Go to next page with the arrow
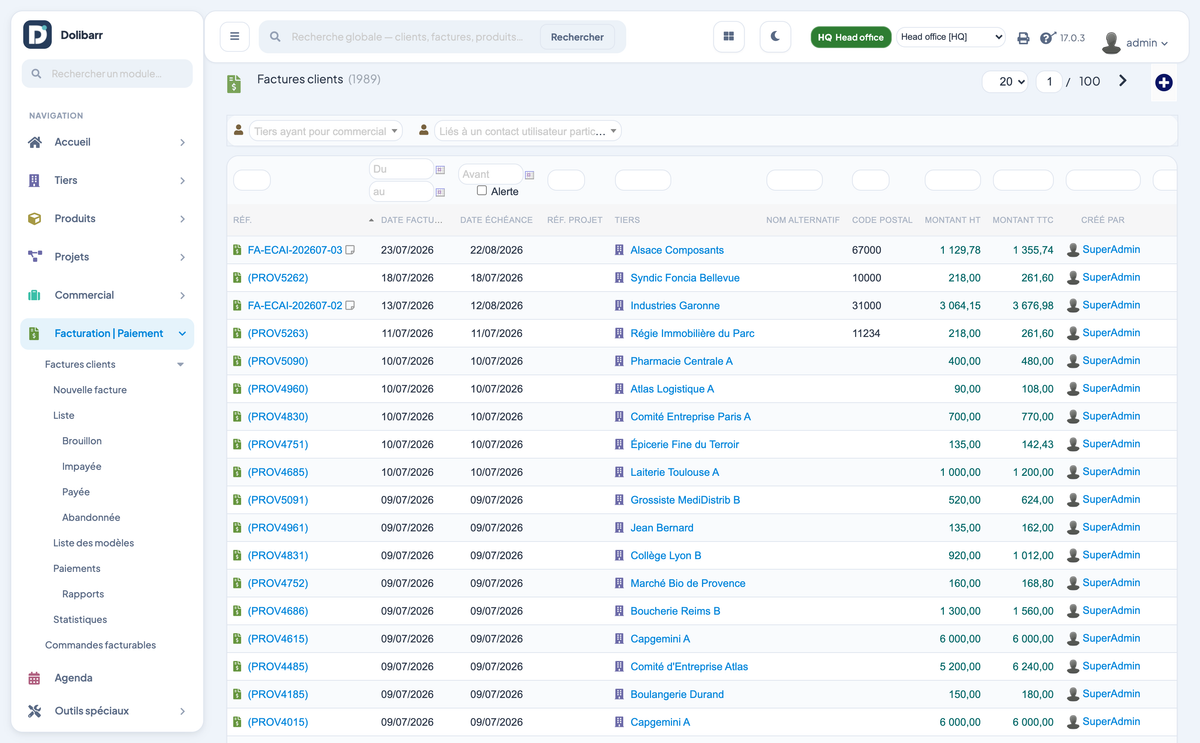The width and height of the screenshot is (1200, 743). coord(1122,81)
